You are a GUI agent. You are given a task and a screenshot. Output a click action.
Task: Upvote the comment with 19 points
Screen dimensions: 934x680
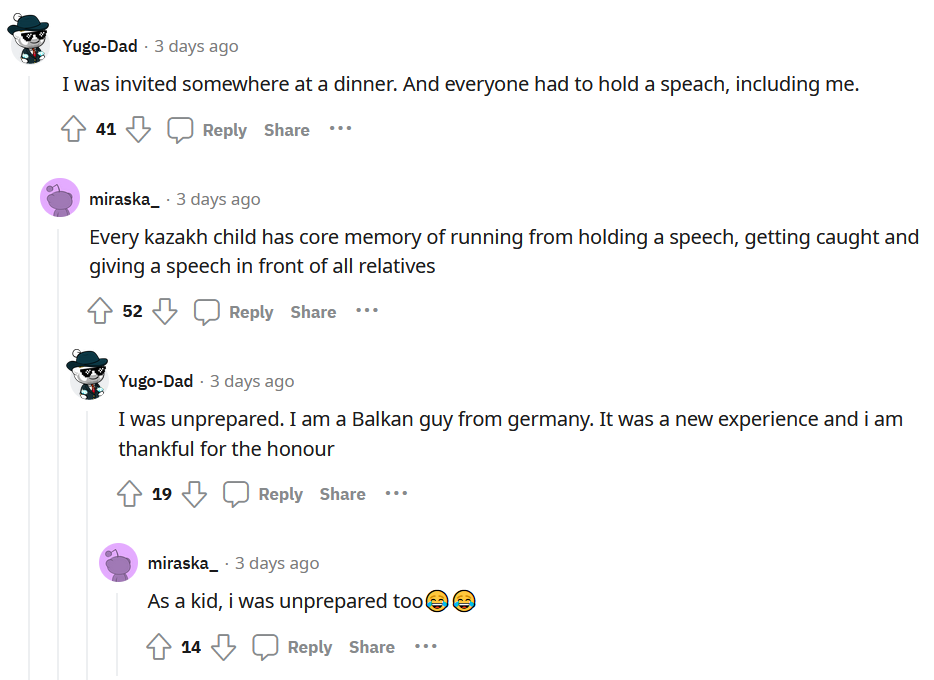tap(130, 494)
